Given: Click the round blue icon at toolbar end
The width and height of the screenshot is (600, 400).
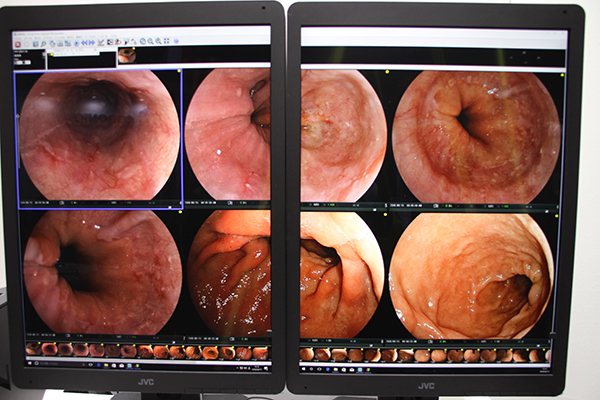Looking at the screenshot, I should tap(178, 43).
